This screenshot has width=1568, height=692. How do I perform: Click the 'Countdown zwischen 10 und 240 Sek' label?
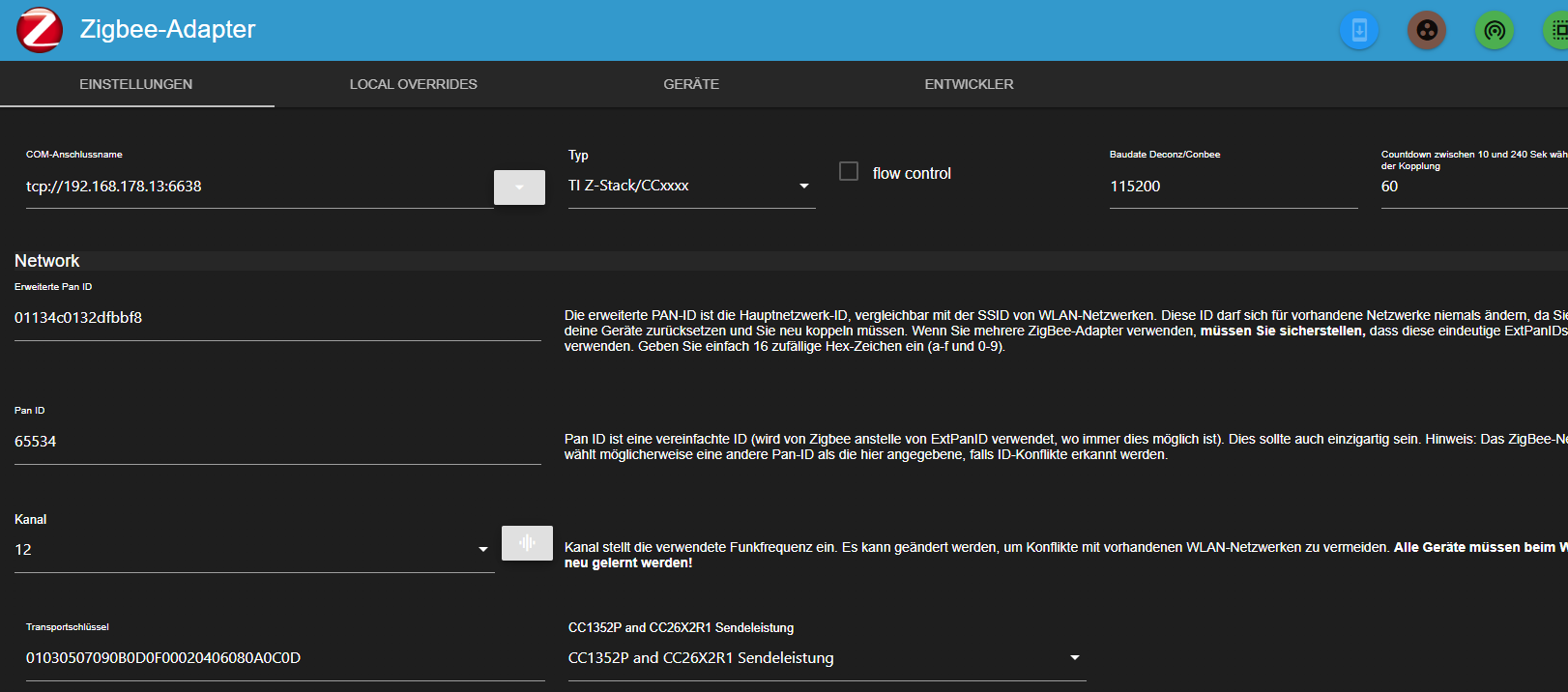tap(1474, 159)
